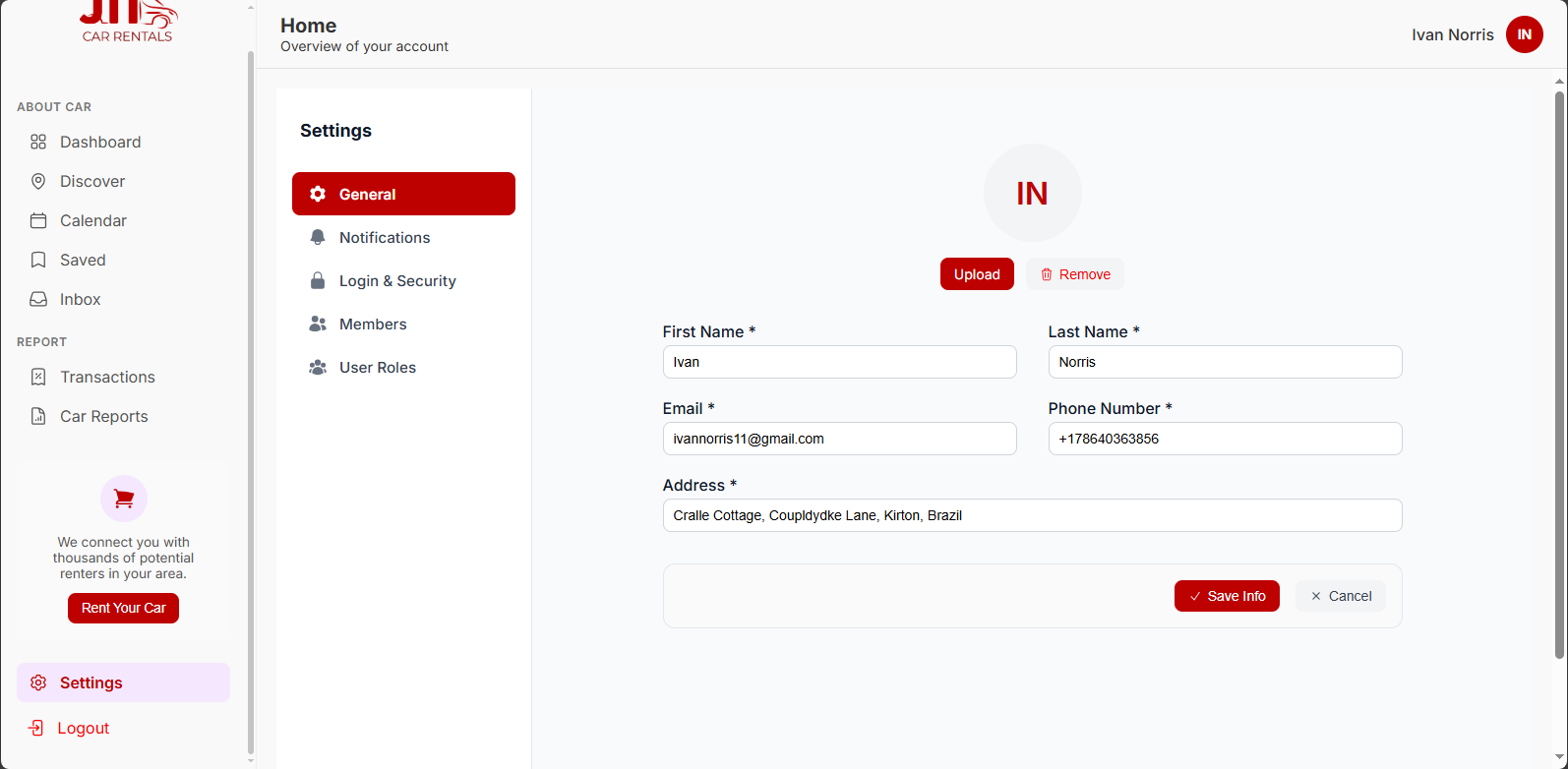
Task: Select the User Roles tab
Action: pyautogui.click(x=403, y=367)
